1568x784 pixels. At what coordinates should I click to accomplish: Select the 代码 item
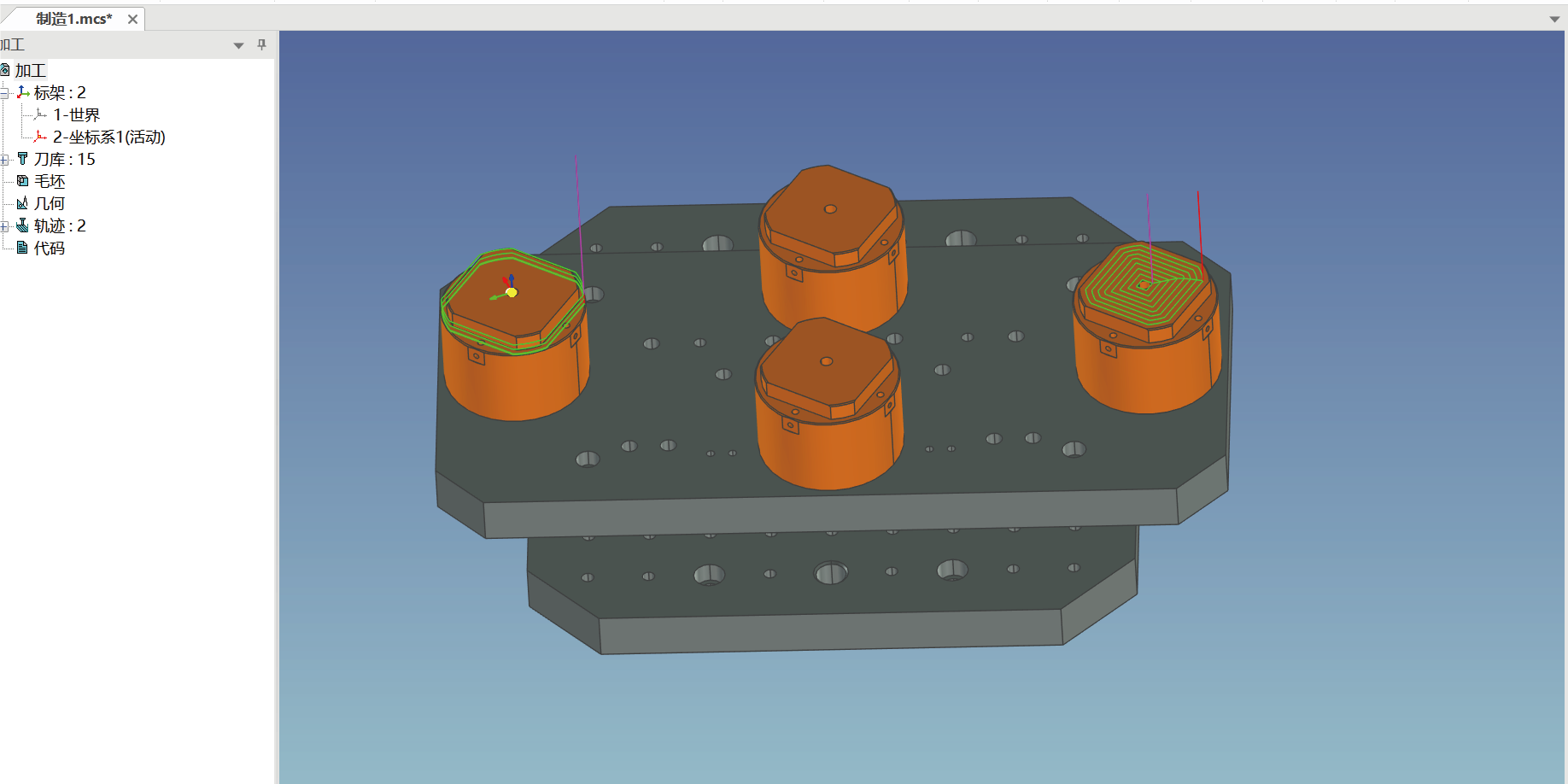click(50, 248)
